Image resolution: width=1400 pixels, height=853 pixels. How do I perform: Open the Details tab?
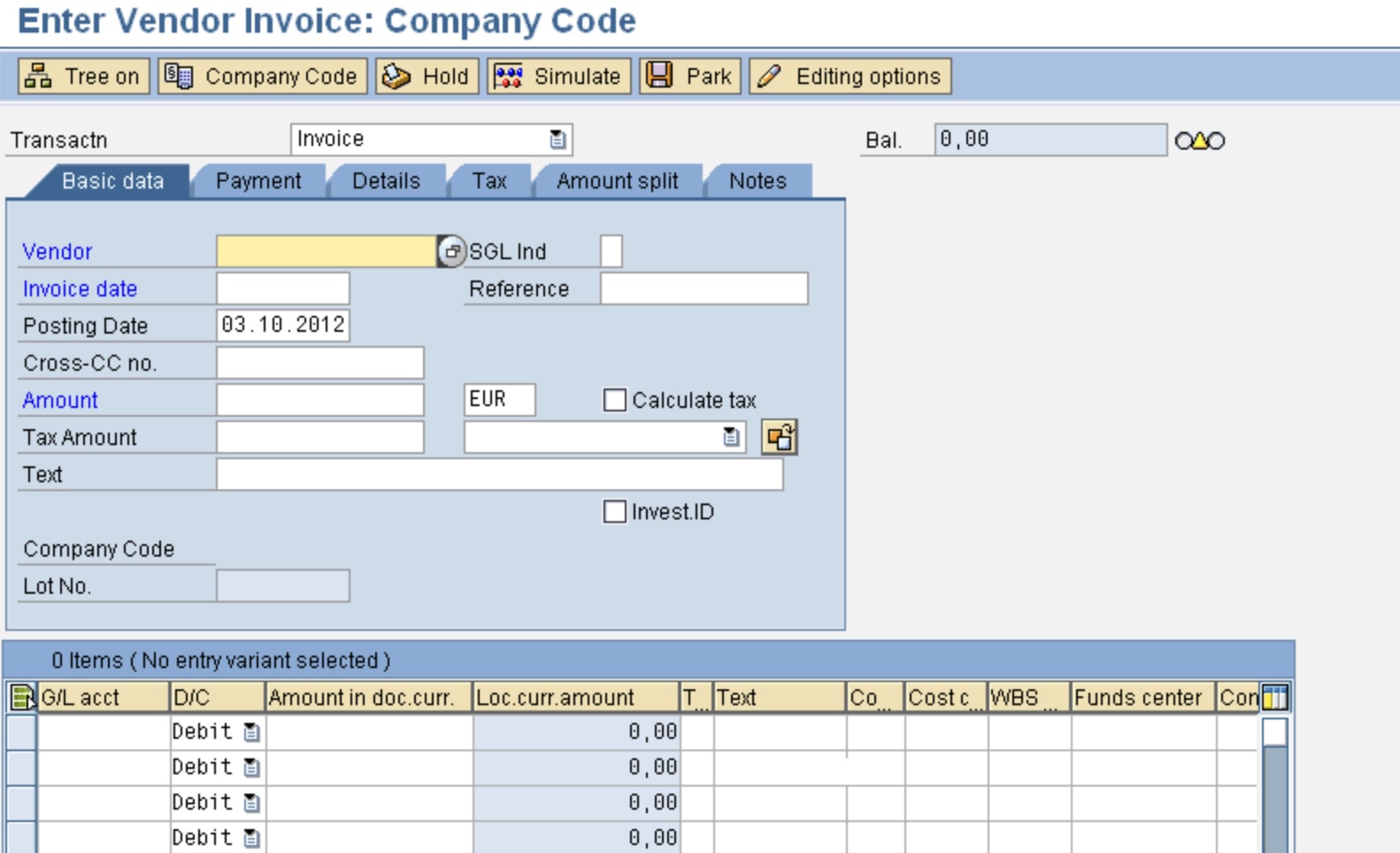pyautogui.click(x=386, y=181)
